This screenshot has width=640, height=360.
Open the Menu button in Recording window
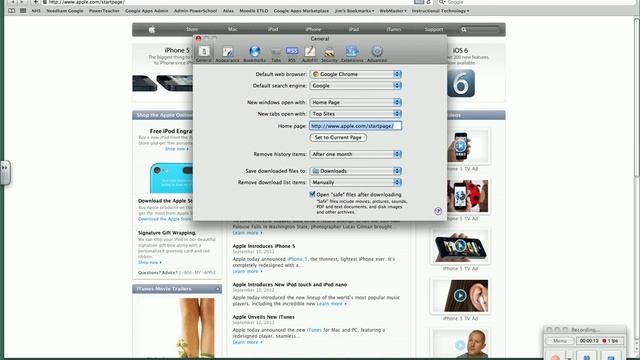[560, 341]
